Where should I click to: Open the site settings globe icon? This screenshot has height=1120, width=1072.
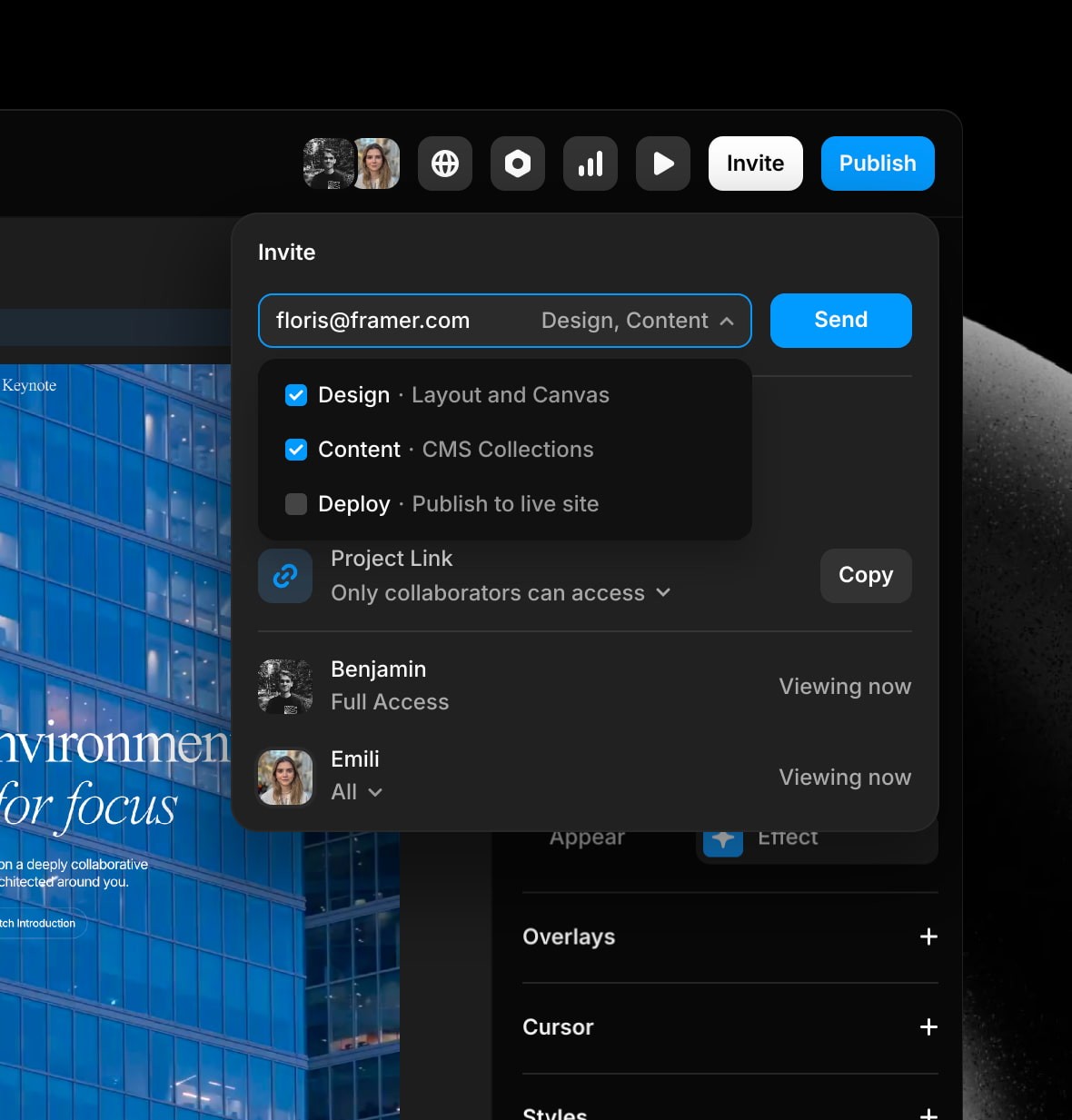(444, 164)
